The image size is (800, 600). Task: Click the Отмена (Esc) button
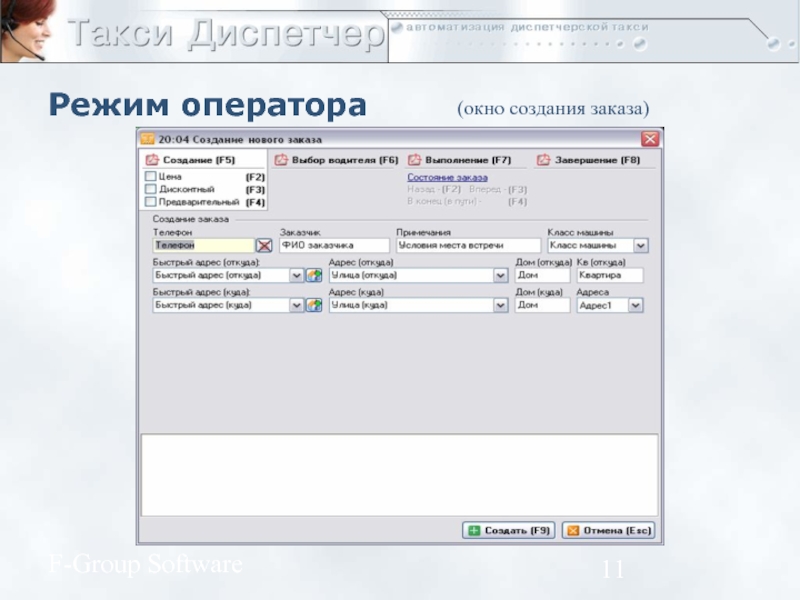608,530
